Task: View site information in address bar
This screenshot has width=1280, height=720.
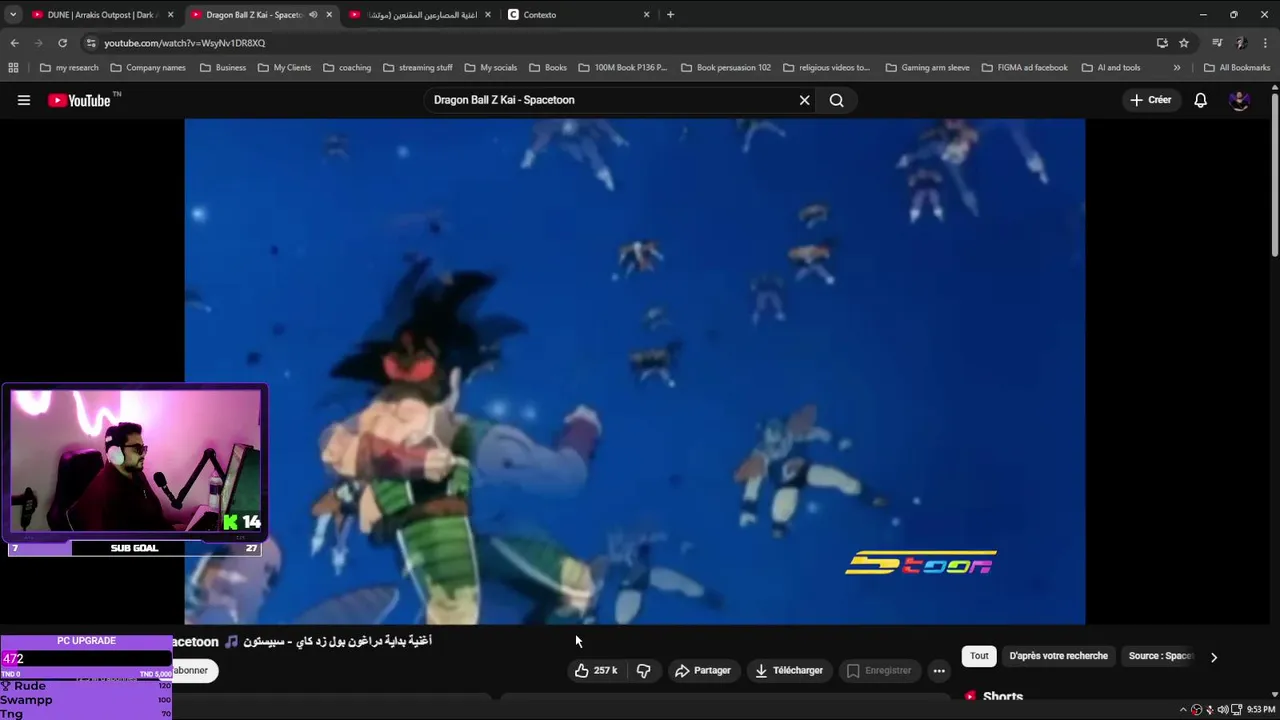Action: tap(91, 43)
